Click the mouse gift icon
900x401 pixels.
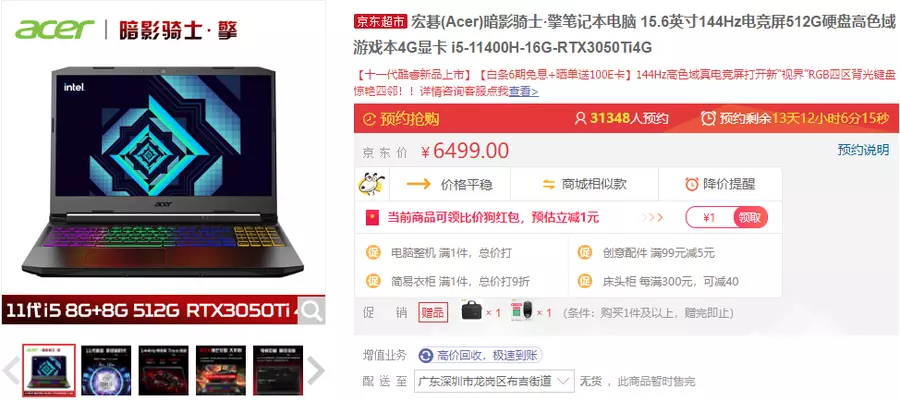pos(522,312)
